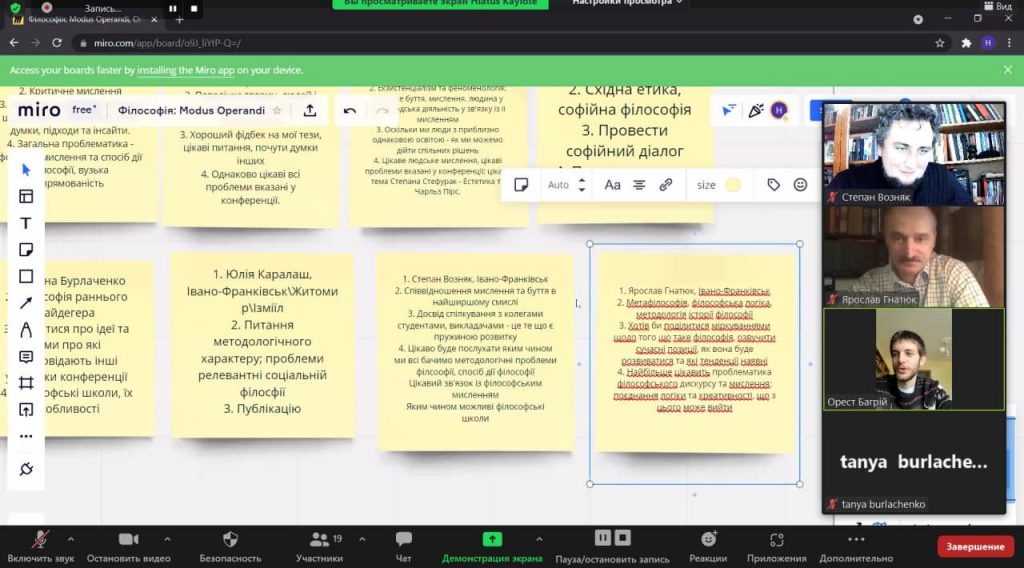Open the Auto font size stepper

tap(581, 185)
